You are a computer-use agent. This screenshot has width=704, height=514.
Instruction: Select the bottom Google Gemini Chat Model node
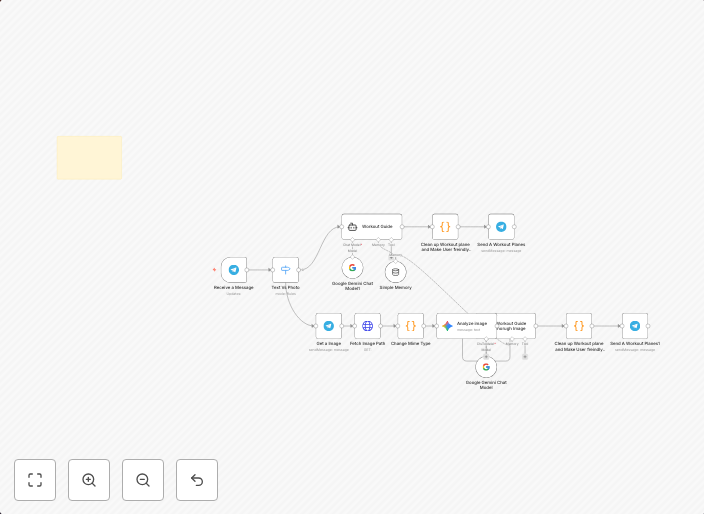(x=486, y=367)
